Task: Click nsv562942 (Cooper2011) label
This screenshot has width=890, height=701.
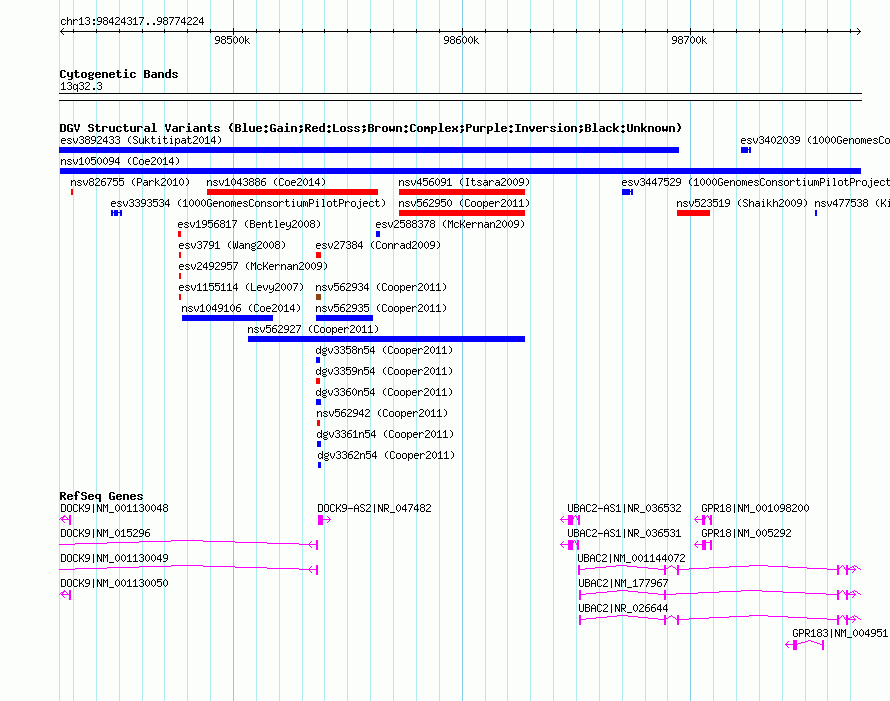Action: point(383,413)
